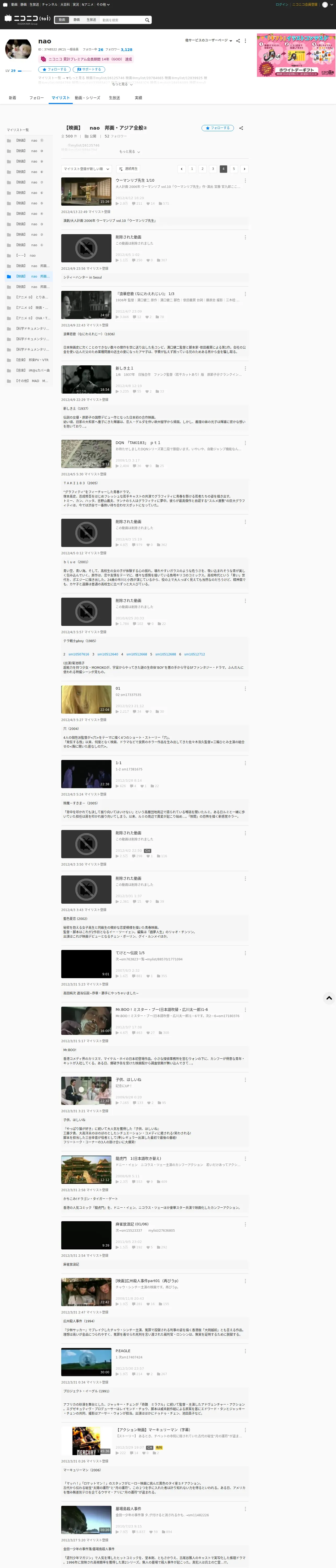
Task: Click the niconico logo in header
Action: pos(27,19)
